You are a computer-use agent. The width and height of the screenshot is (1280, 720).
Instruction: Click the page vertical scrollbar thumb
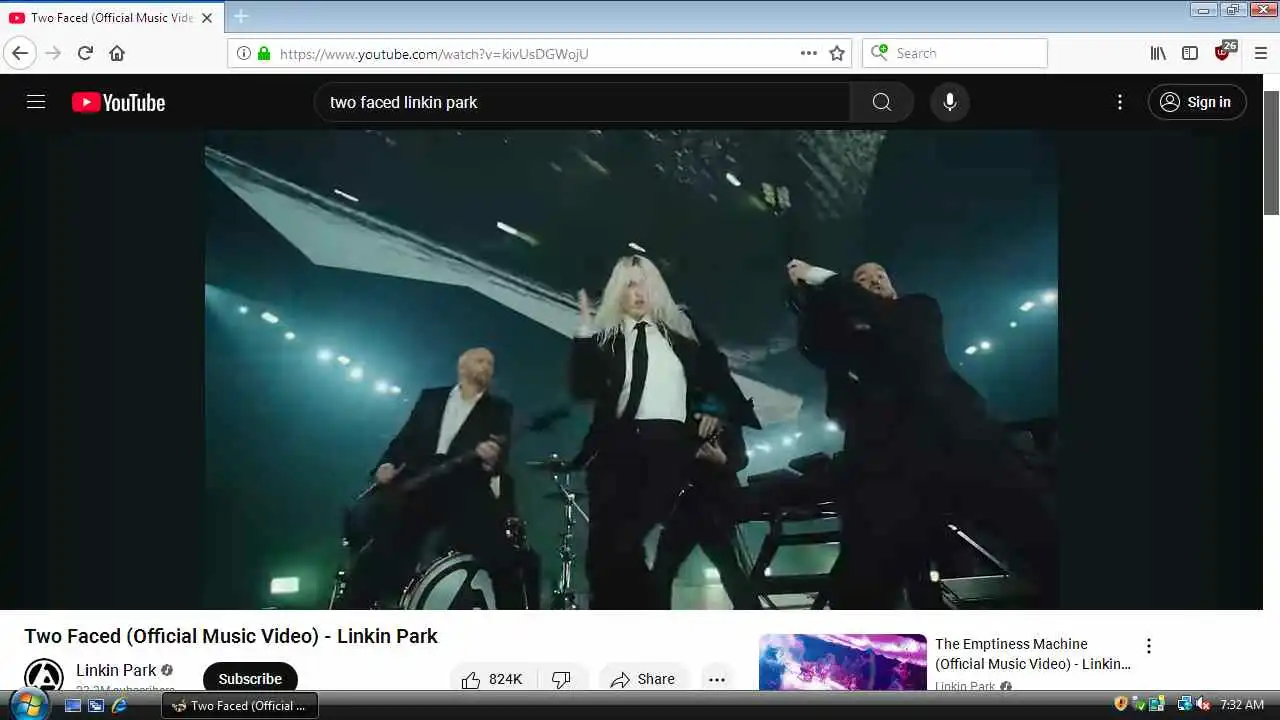(x=1271, y=152)
